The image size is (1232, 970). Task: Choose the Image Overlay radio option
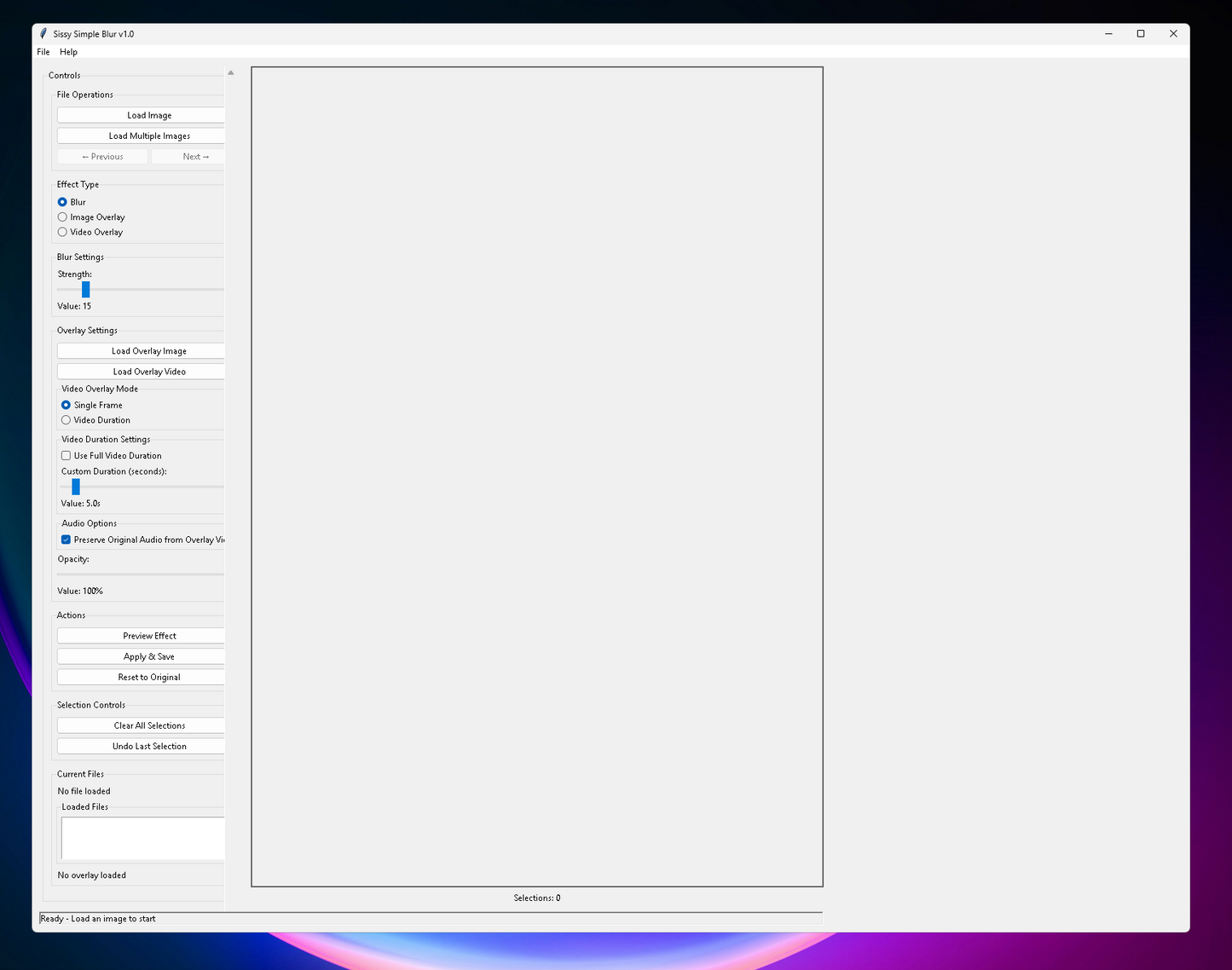coord(63,217)
